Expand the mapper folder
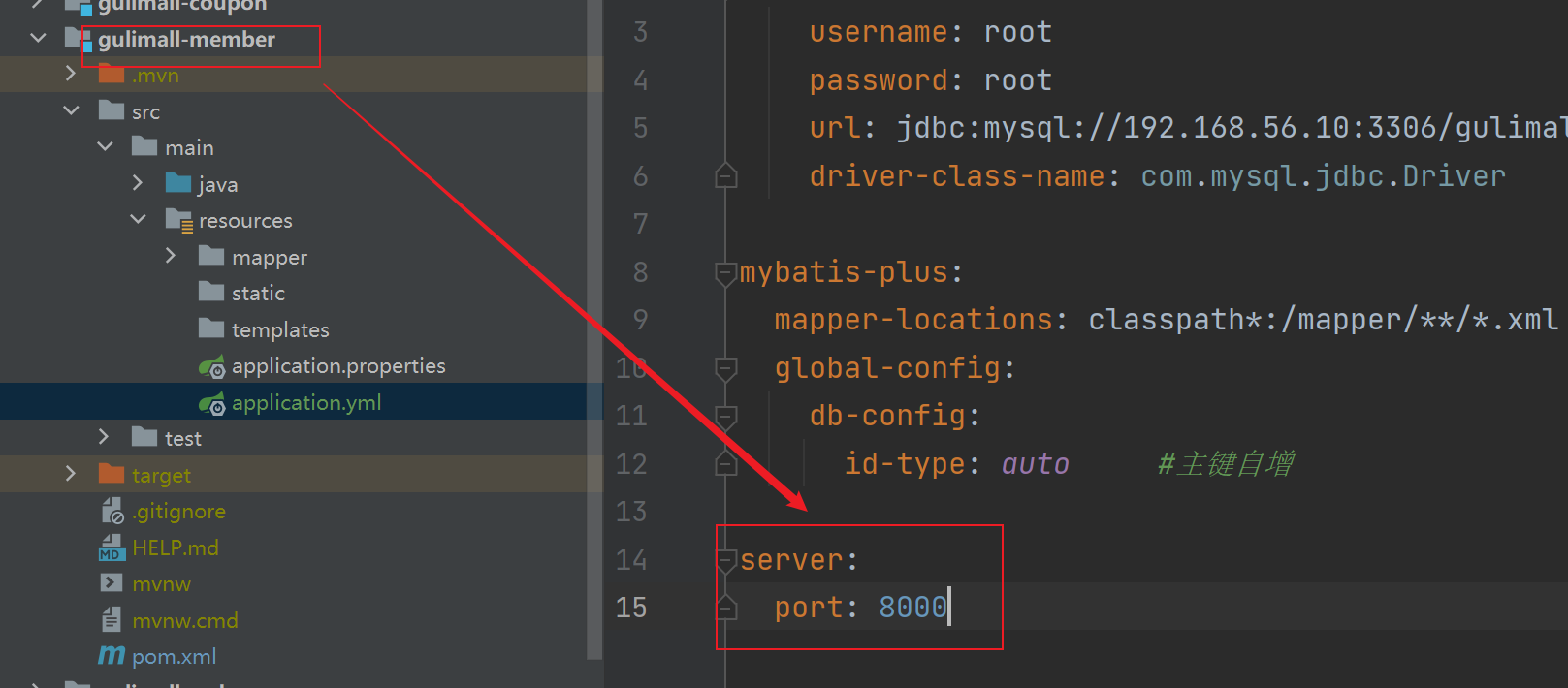Viewport: 1568px width, 688px height. [x=171, y=255]
